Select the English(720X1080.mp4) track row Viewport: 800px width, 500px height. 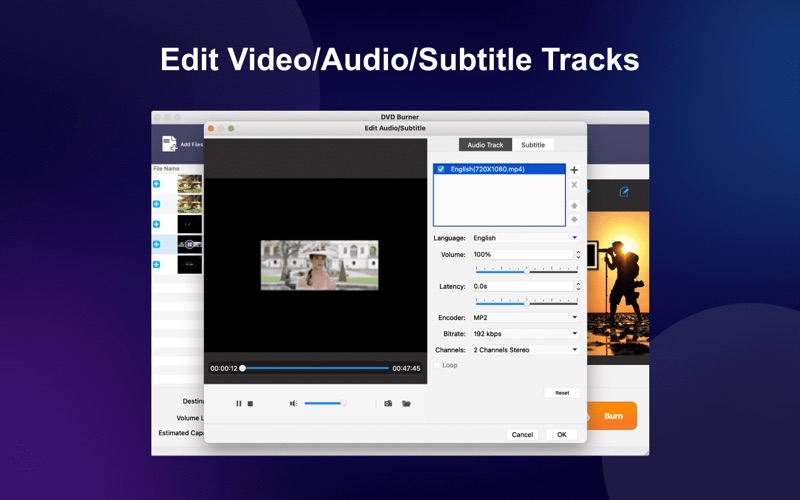click(499, 169)
